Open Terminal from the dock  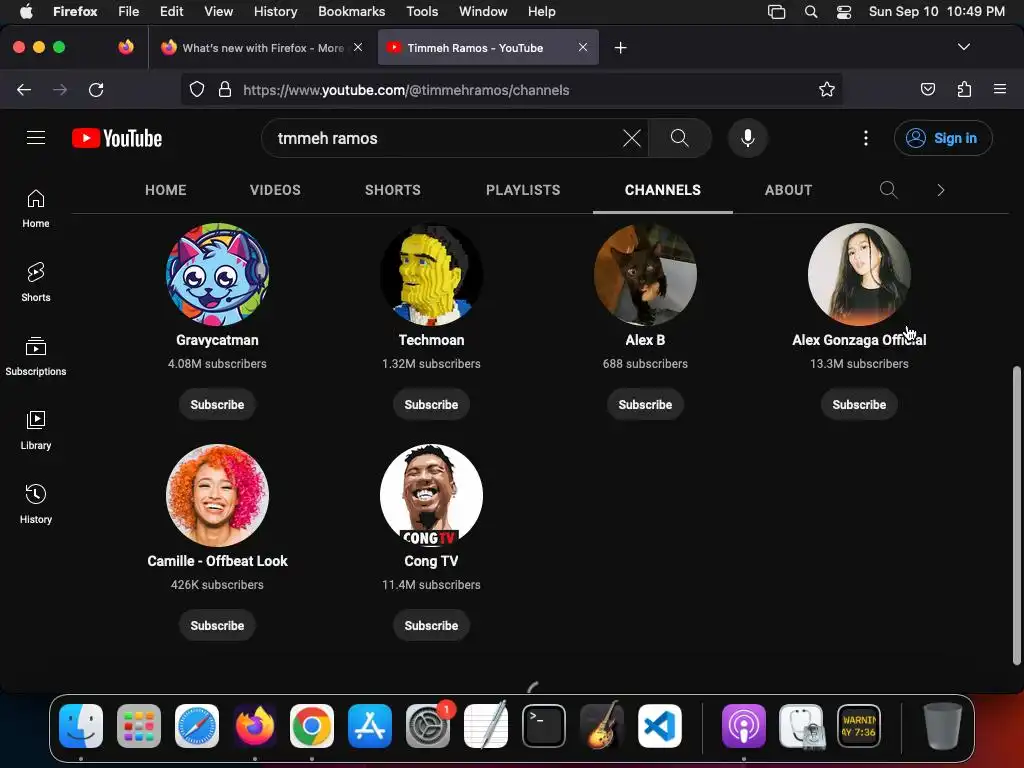click(x=544, y=726)
